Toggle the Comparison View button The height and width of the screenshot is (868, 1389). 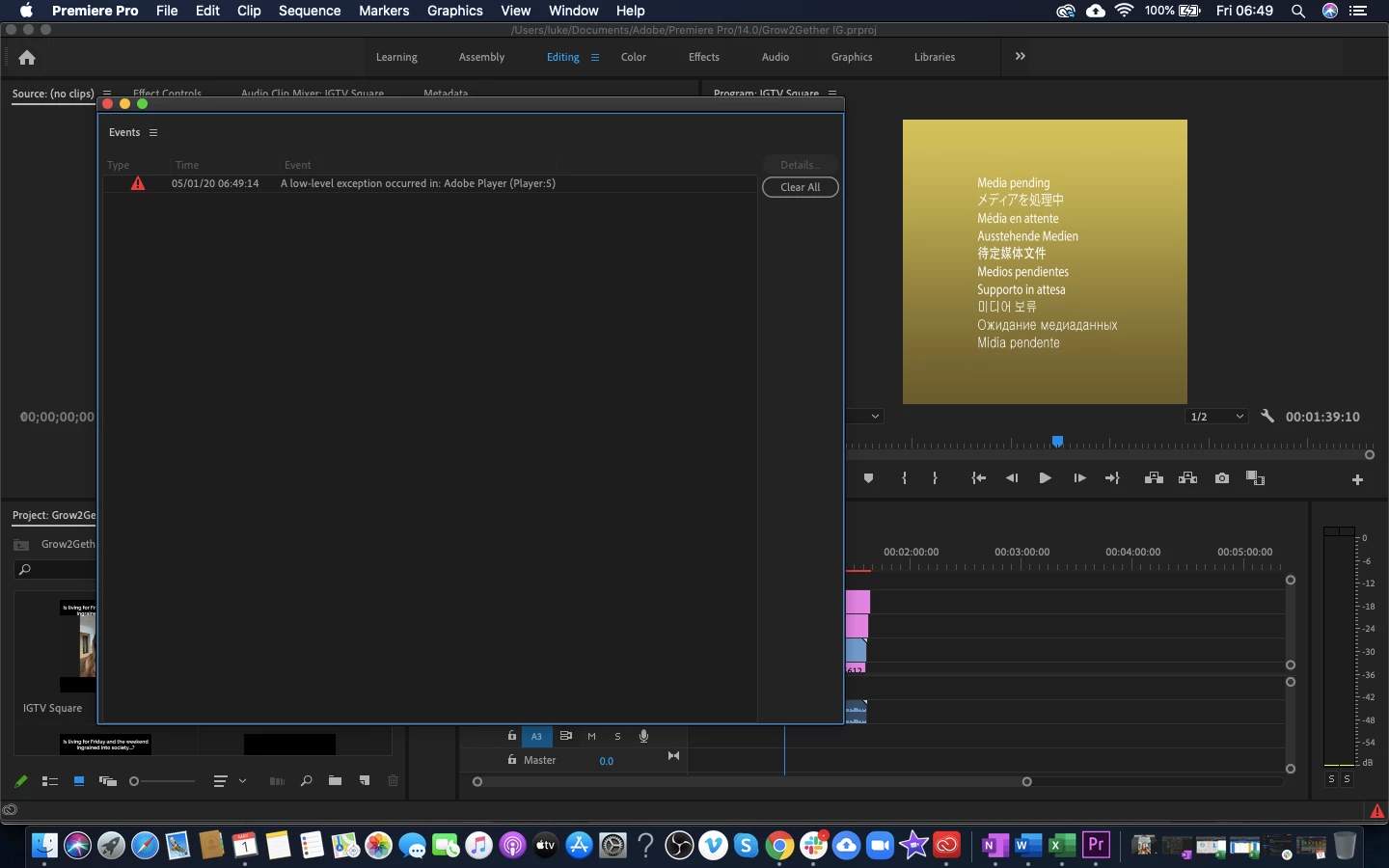pyautogui.click(x=1255, y=478)
